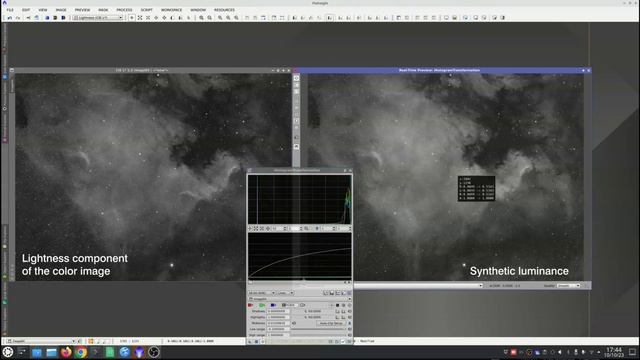This screenshot has width=640, height=360.
Task: Open the IMAGE menu
Action: coord(61,10)
